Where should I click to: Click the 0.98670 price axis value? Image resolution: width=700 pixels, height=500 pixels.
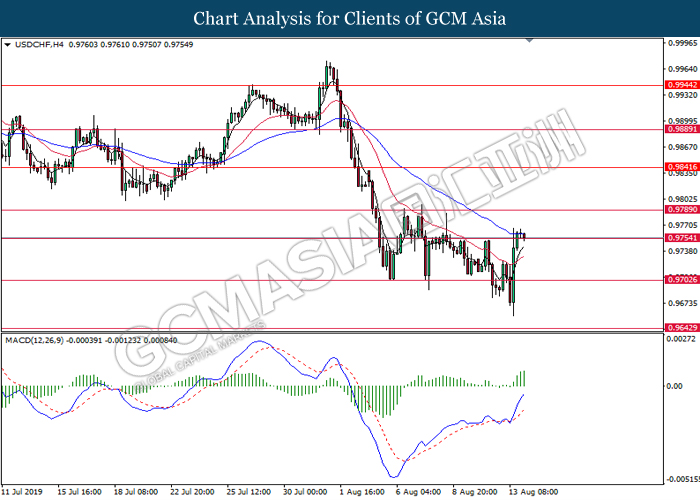pyautogui.click(x=683, y=147)
